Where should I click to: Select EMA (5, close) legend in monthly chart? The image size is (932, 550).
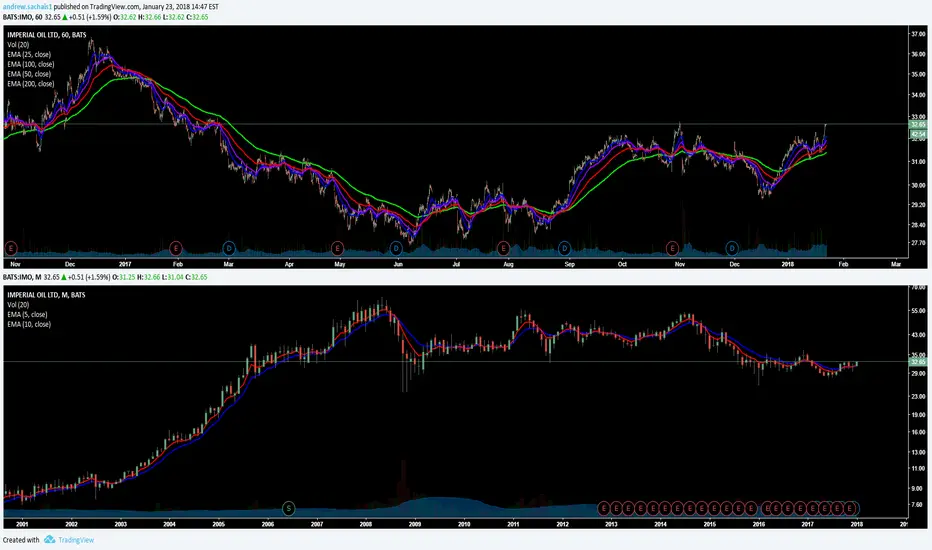coord(27,315)
